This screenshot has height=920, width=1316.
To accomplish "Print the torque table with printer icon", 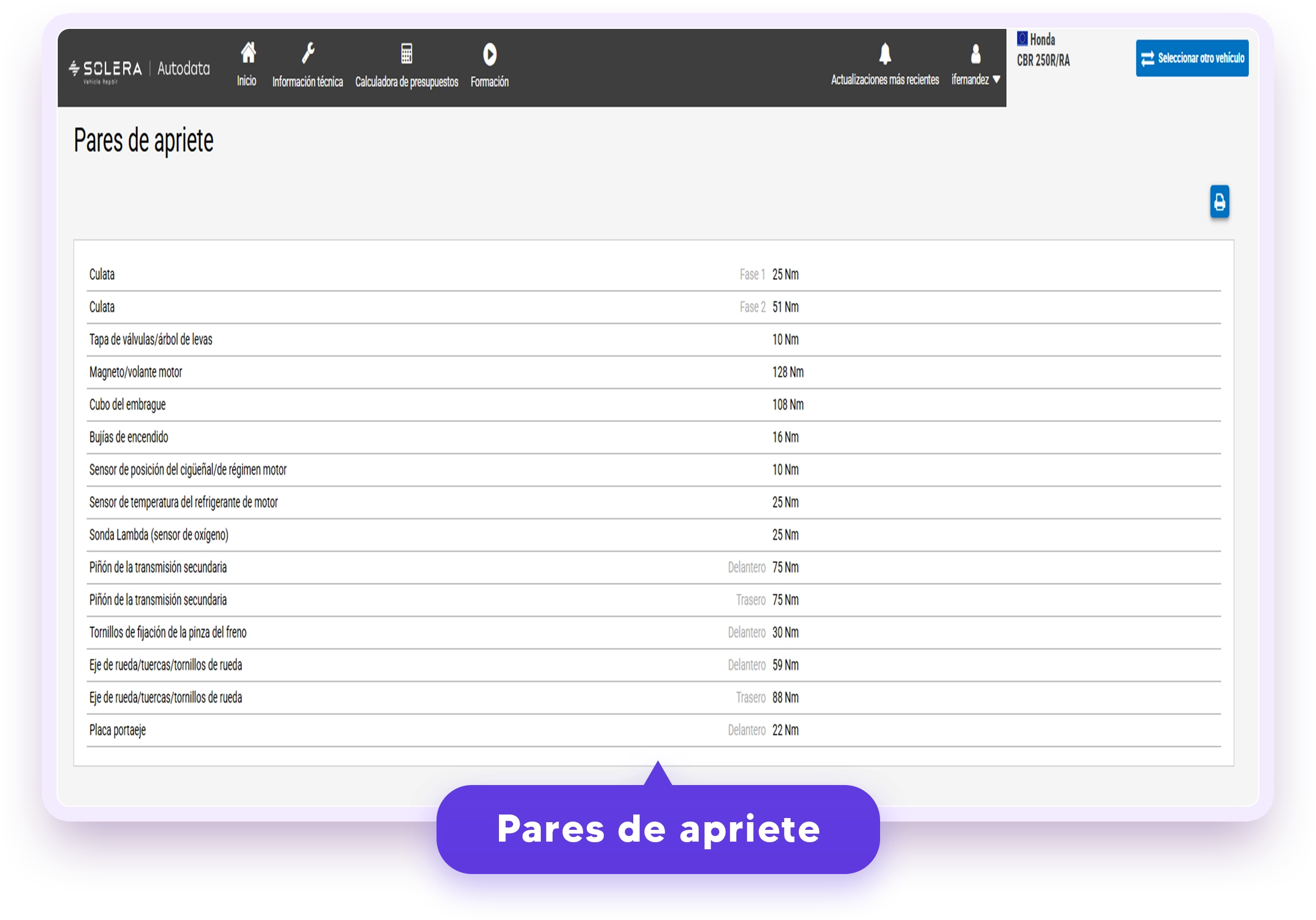I will click(x=1219, y=202).
